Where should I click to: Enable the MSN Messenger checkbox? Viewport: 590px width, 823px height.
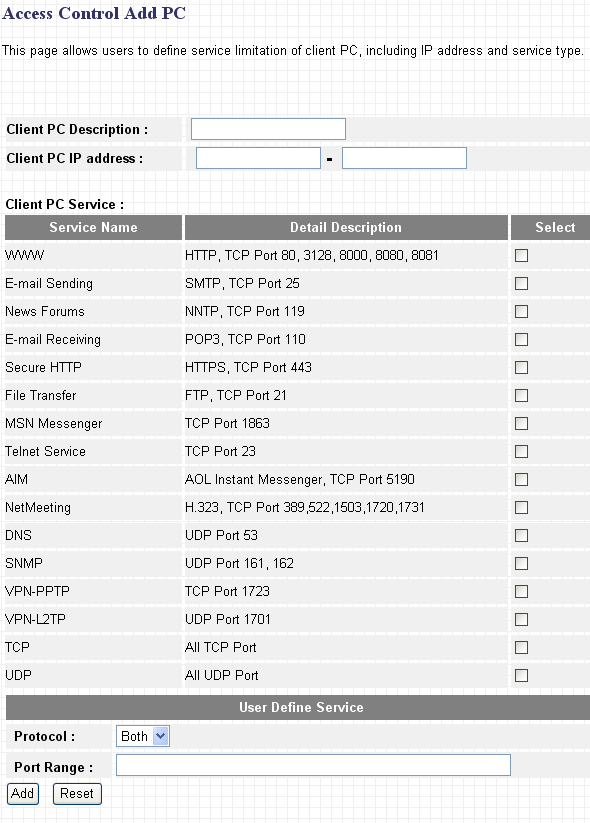click(521, 424)
